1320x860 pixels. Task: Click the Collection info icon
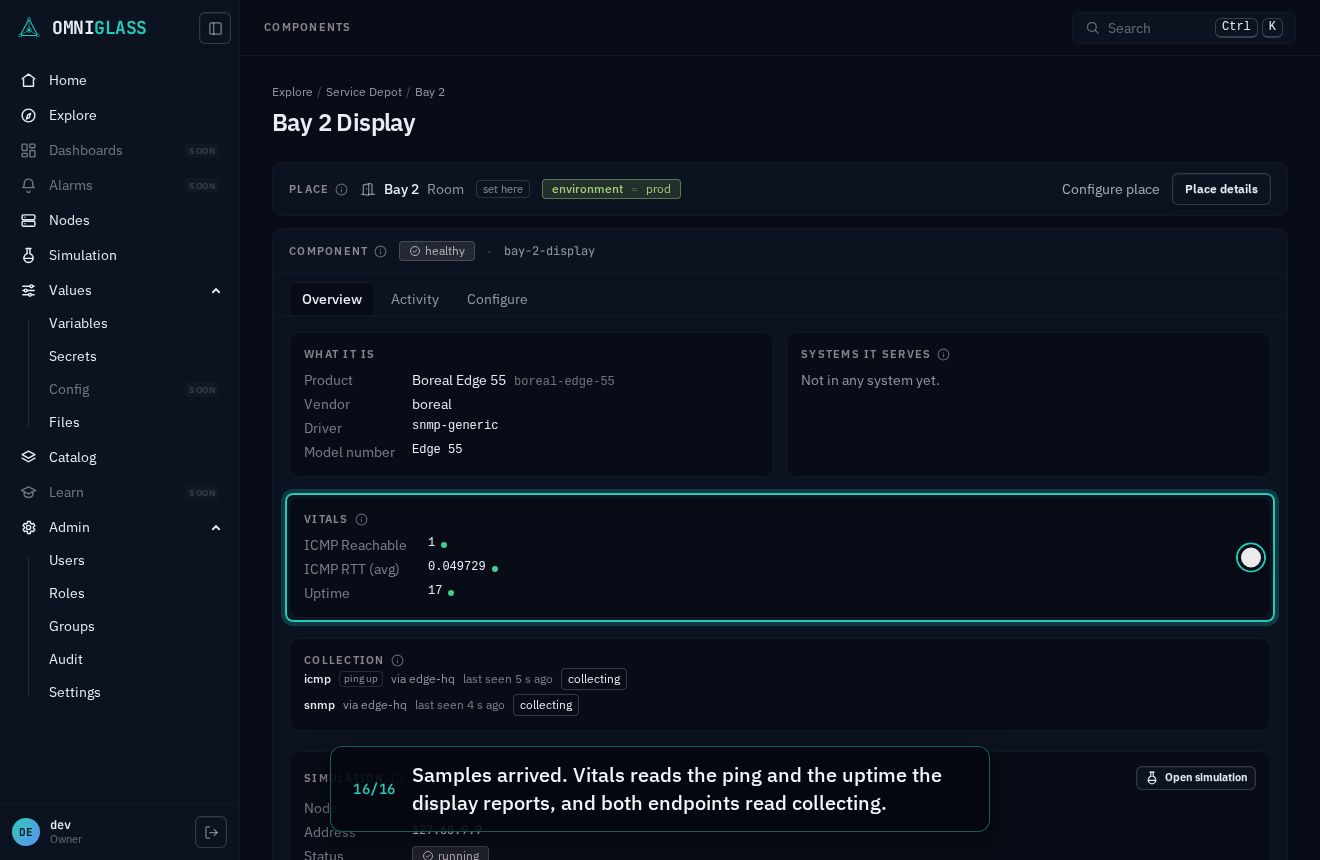[x=397, y=660]
